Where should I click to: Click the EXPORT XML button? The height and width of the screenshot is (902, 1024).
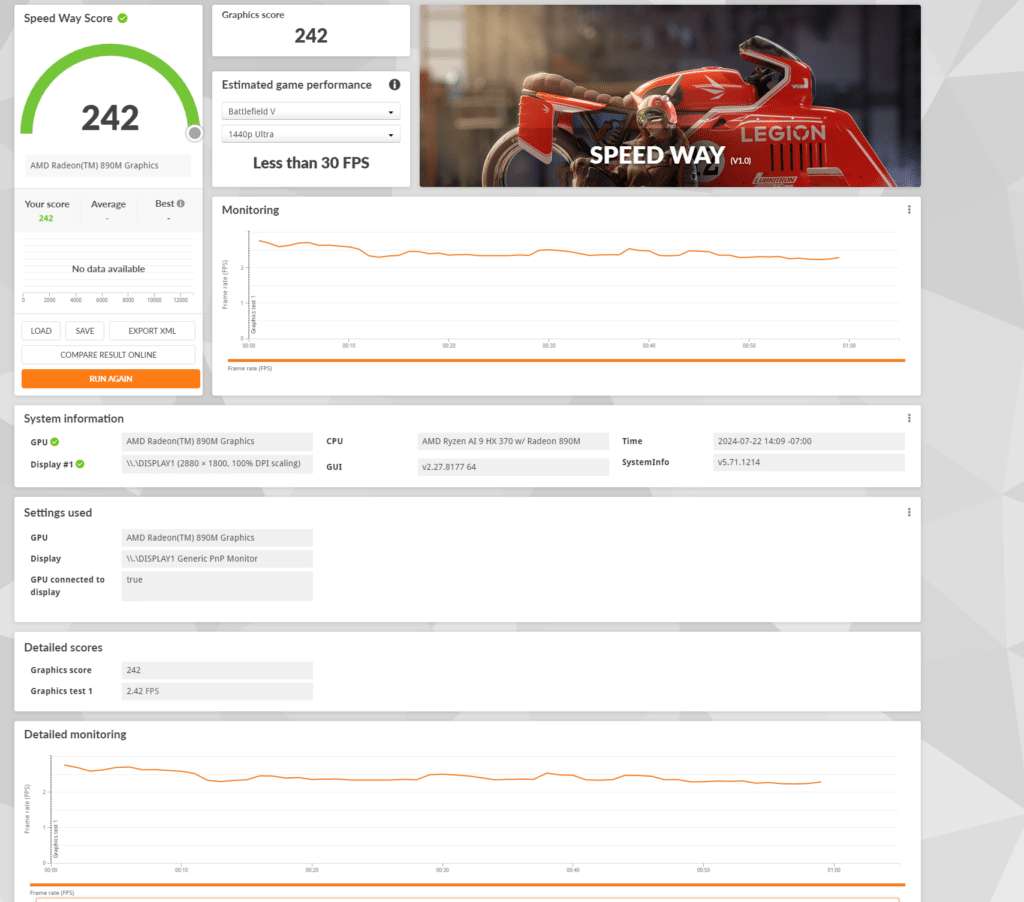point(152,330)
